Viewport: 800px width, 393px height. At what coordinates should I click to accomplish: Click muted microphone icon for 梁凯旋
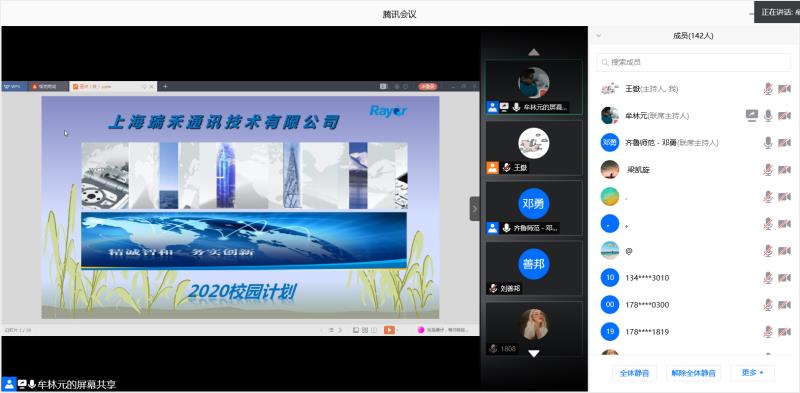768,169
